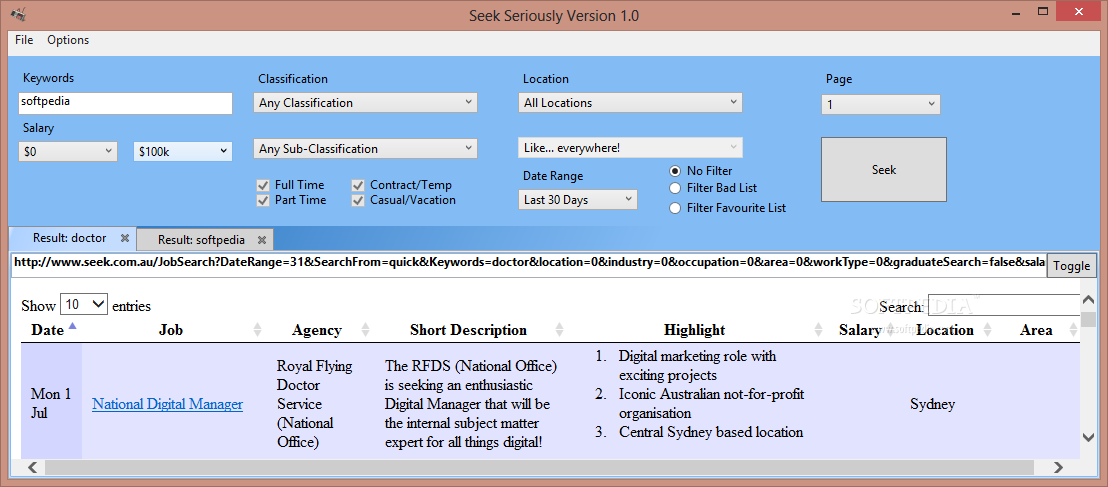Click the Royal Flying Doctor Service agency cell
The height and width of the screenshot is (487, 1108).
point(314,404)
